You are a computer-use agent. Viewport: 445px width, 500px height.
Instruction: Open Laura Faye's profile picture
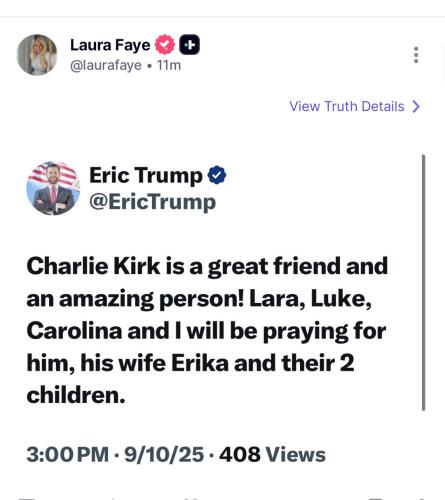click(x=37, y=55)
